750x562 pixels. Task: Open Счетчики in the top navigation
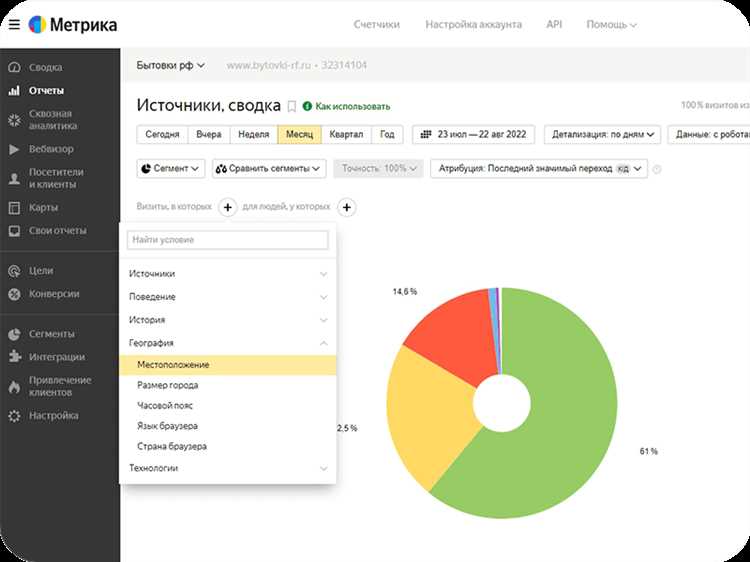click(x=376, y=24)
